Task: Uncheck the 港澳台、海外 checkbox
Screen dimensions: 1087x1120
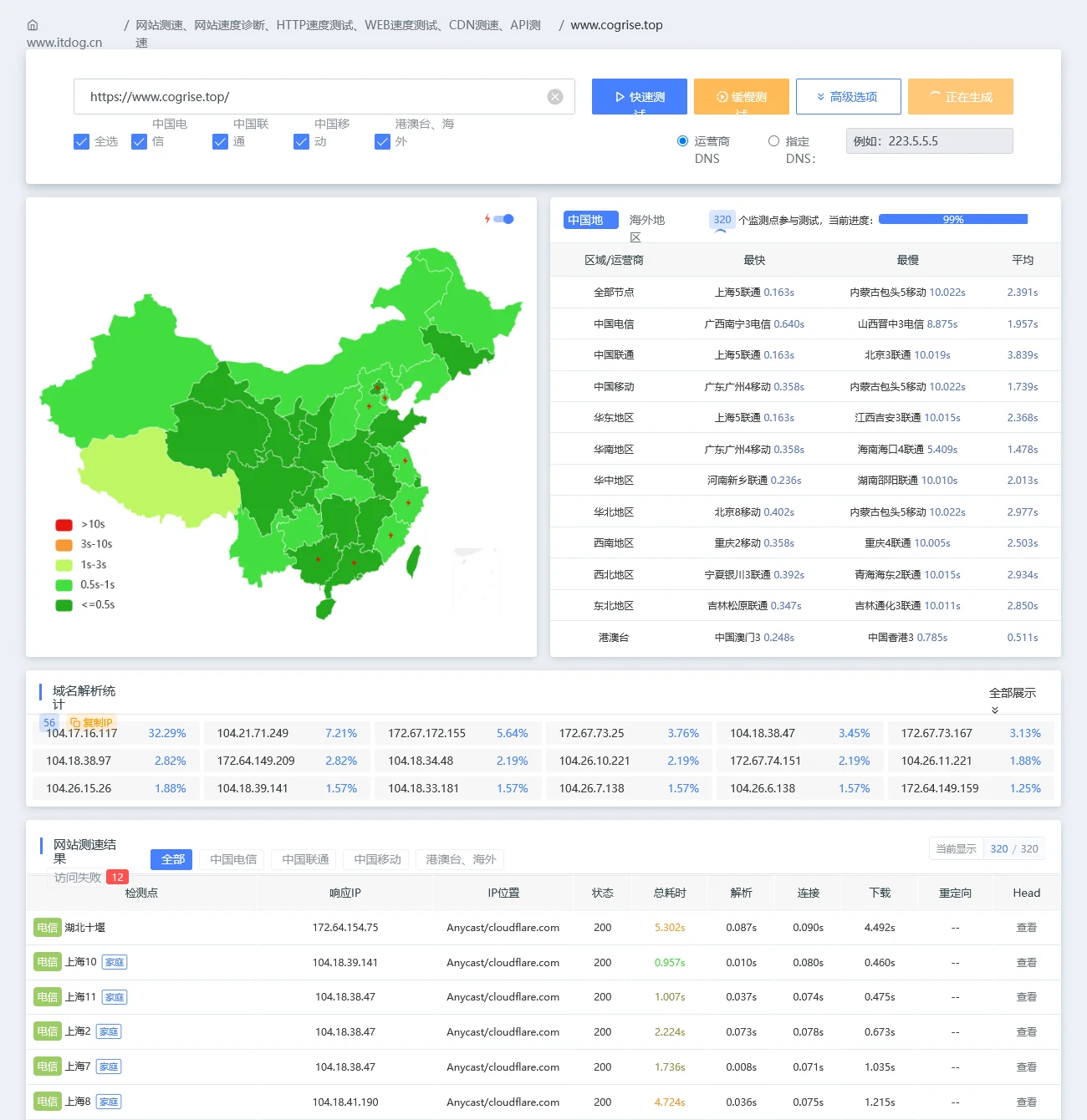Action: [x=382, y=141]
